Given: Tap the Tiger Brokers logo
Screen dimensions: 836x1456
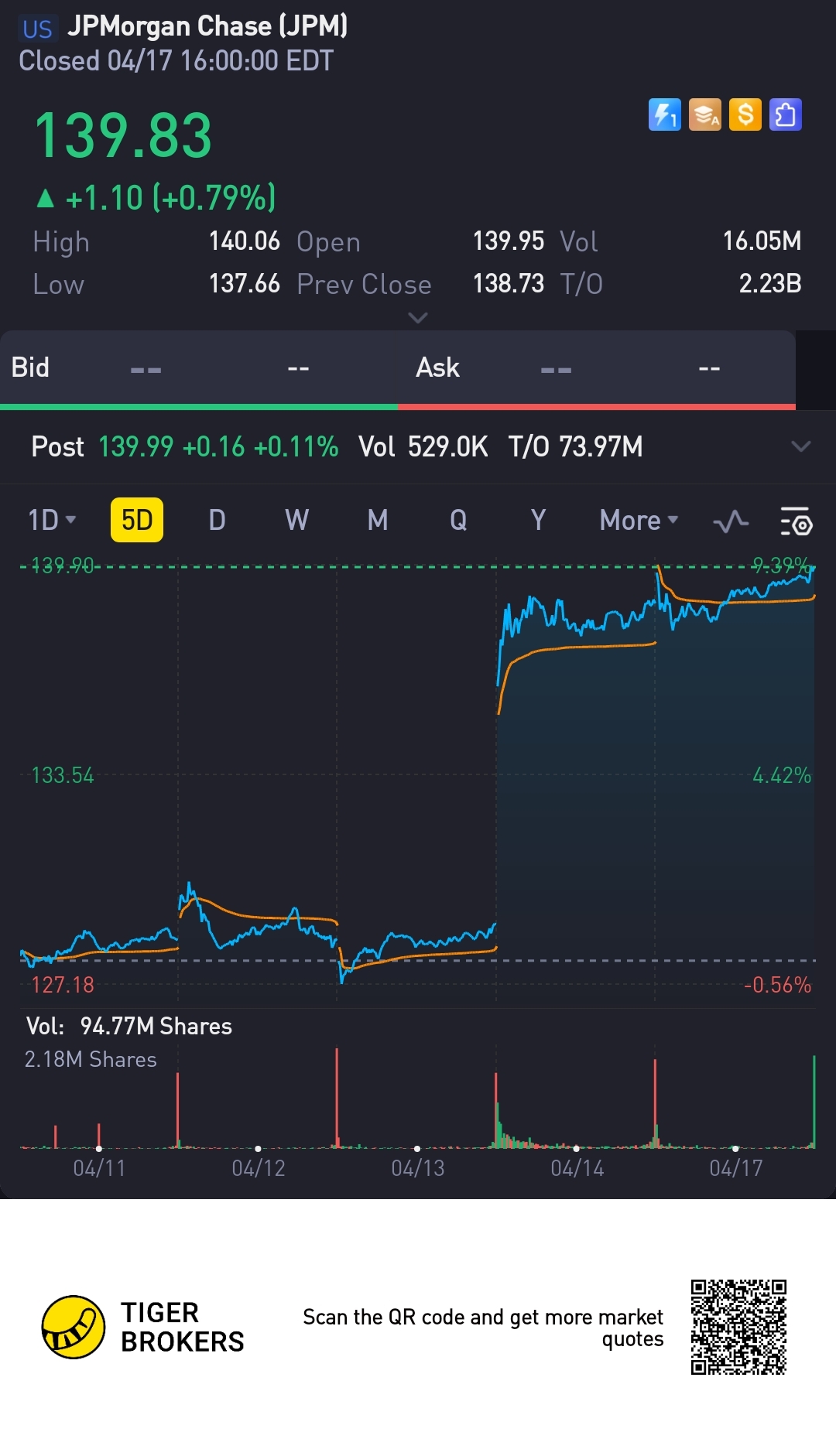Looking at the screenshot, I should (x=74, y=1327).
